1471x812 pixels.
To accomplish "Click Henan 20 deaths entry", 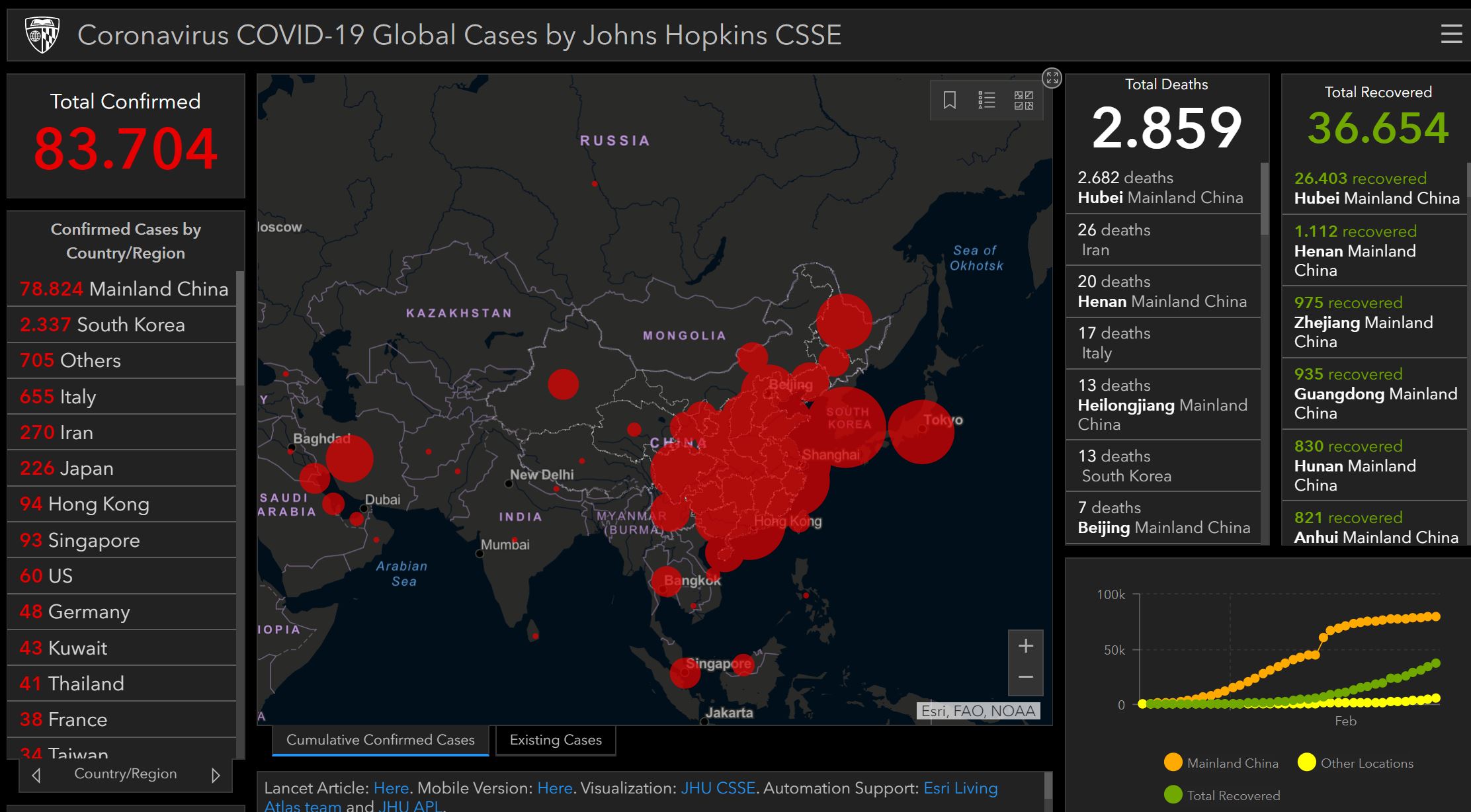I will coord(1163,292).
